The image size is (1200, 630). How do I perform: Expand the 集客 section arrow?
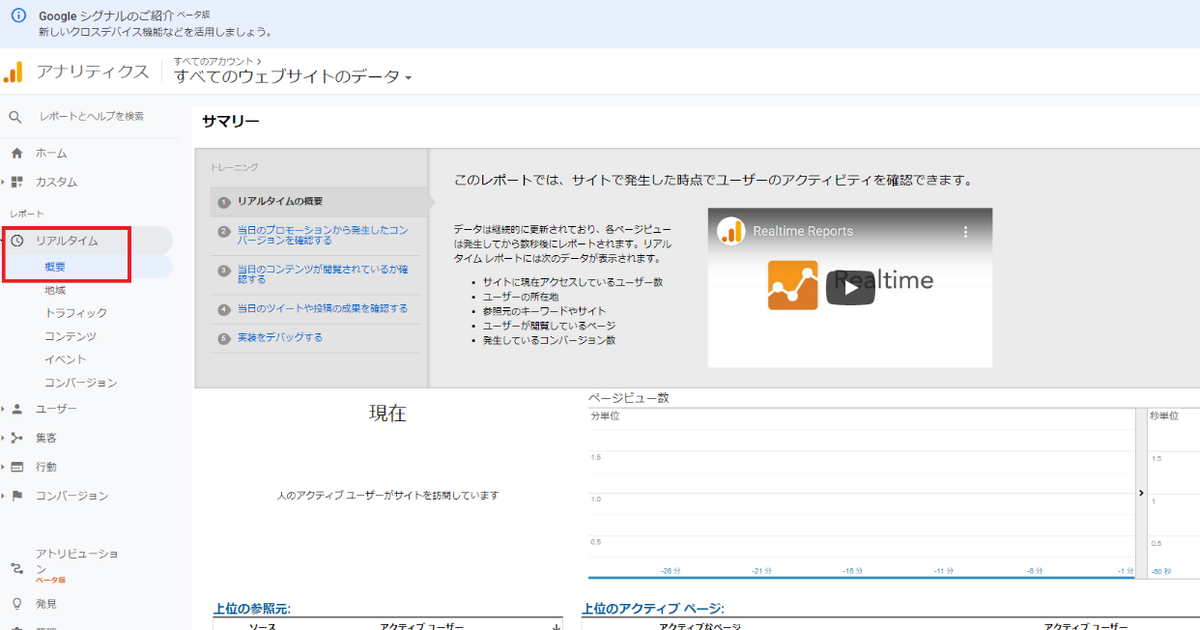tap(4, 438)
